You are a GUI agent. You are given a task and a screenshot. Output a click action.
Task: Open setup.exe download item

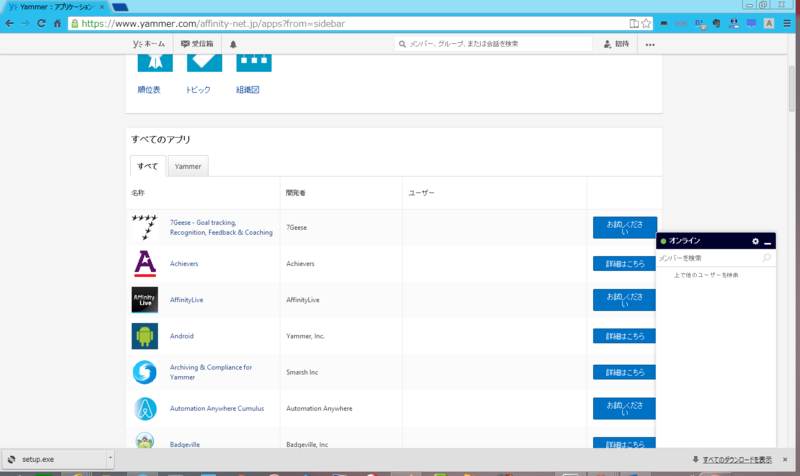tap(55, 459)
